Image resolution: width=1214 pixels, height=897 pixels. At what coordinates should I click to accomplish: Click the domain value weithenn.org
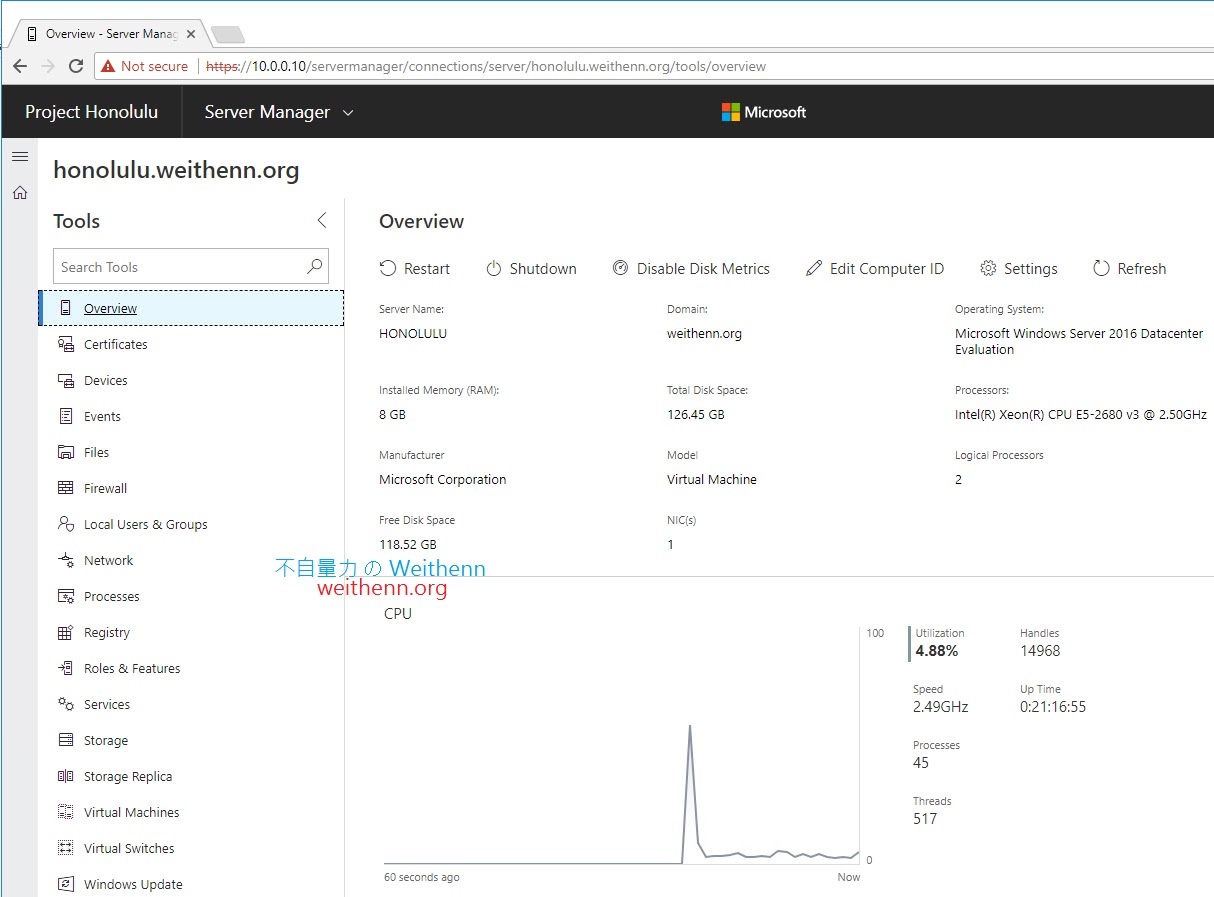click(704, 334)
